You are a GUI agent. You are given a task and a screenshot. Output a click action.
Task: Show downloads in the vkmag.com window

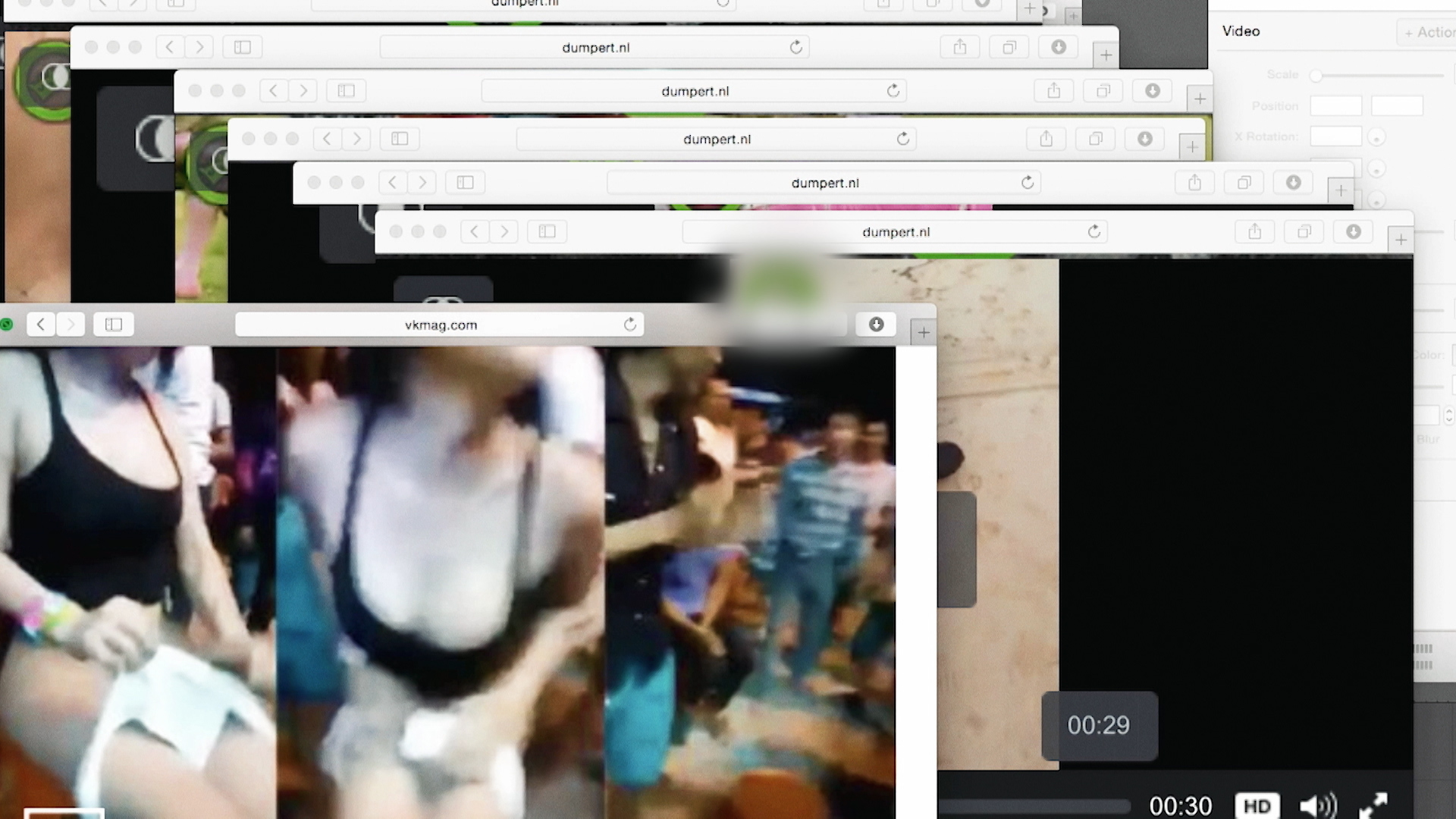[x=876, y=325]
